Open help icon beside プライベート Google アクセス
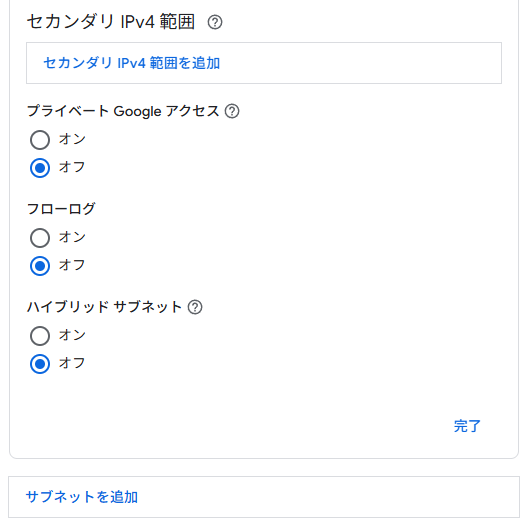 [232, 111]
